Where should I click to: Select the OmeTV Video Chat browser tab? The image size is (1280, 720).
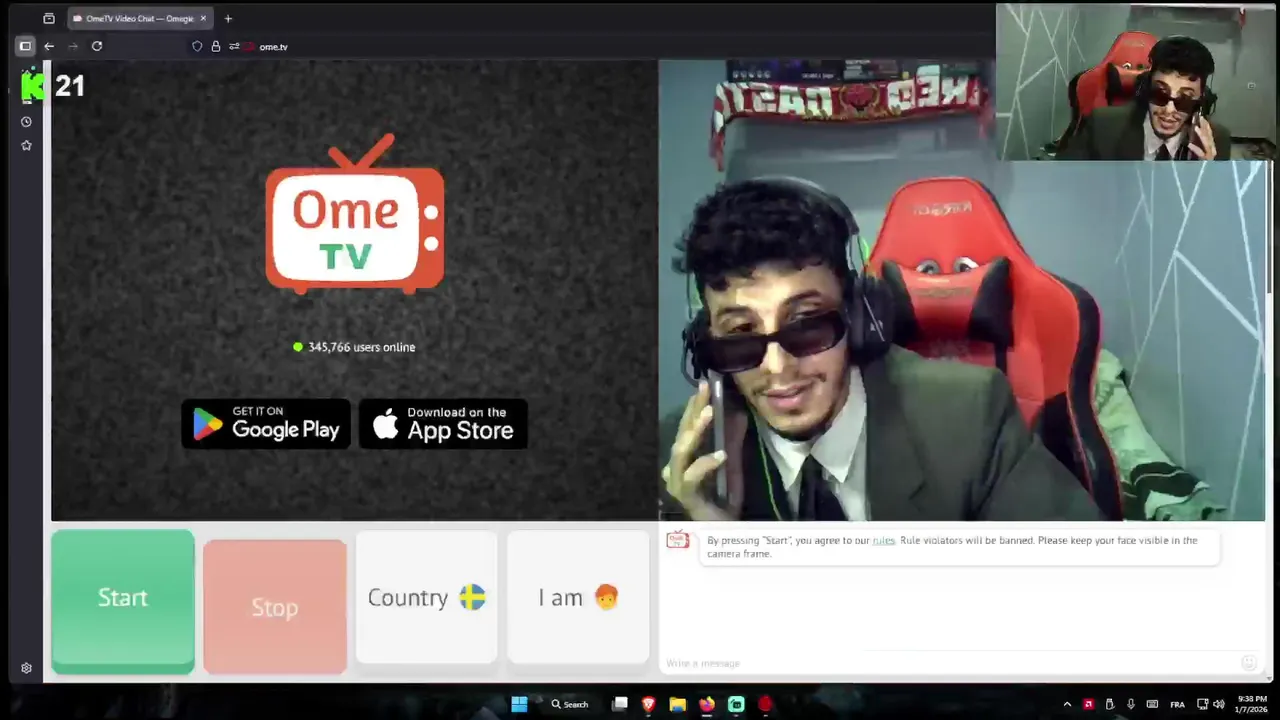coord(140,18)
